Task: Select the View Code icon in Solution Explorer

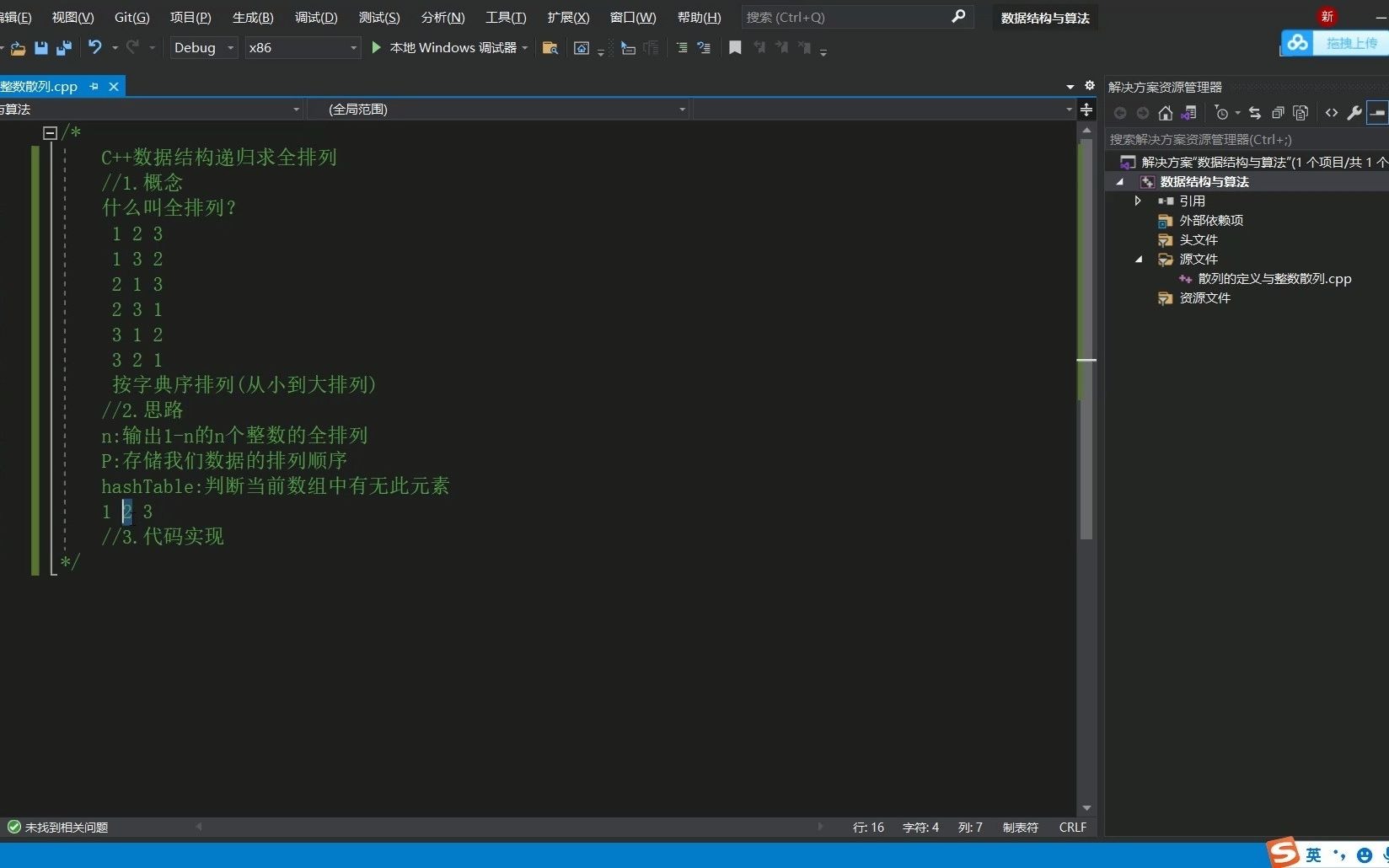Action: point(1332,112)
